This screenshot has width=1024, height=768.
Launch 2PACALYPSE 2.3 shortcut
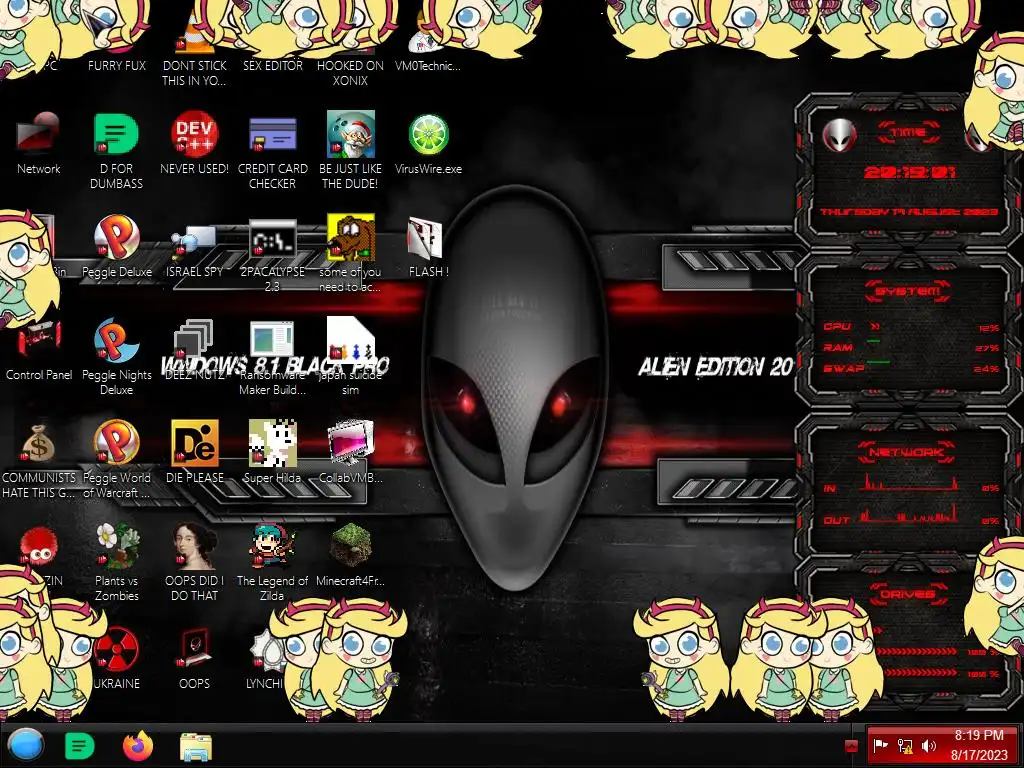tap(272, 255)
